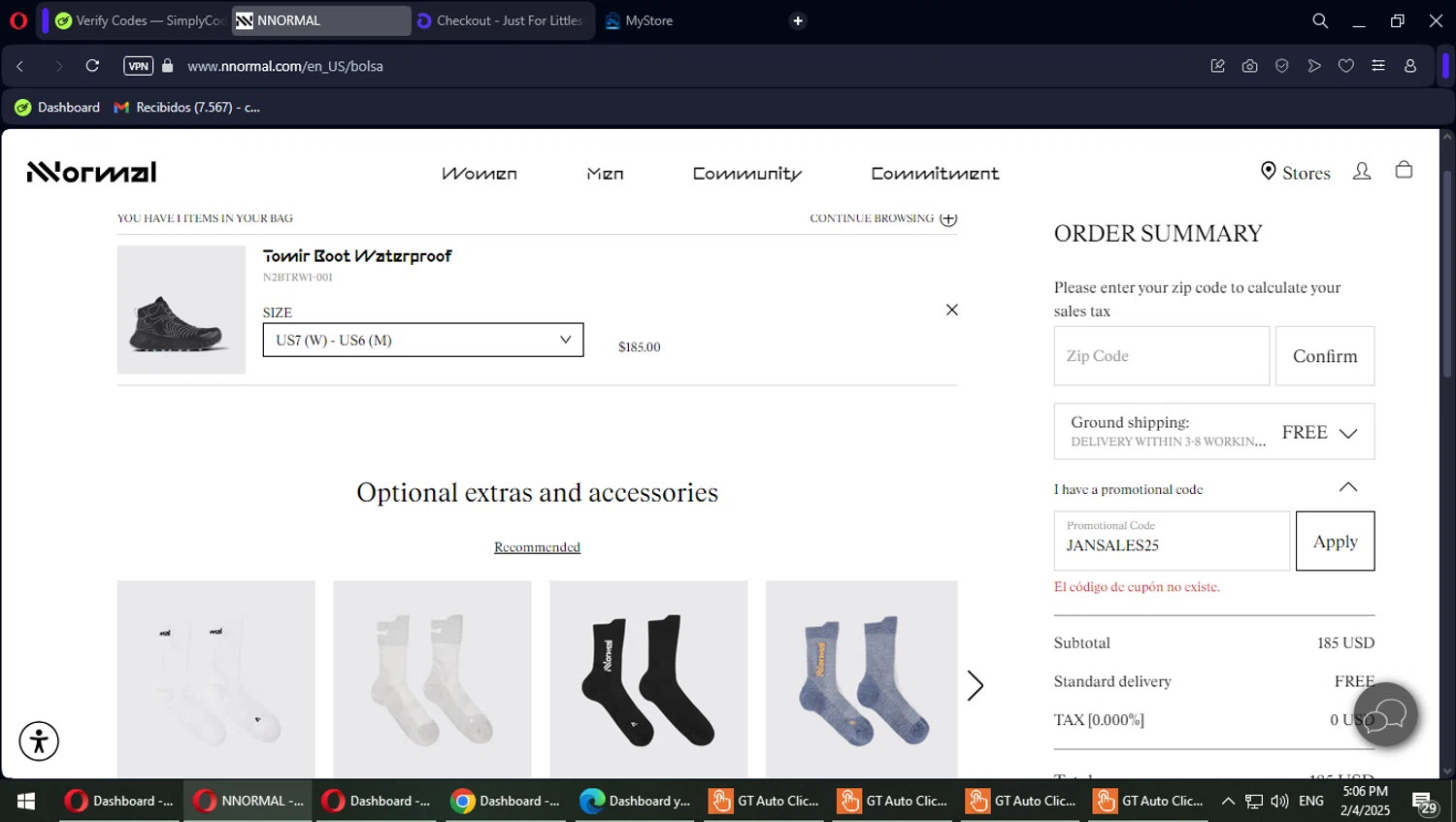Image resolution: width=1456 pixels, height=822 pixels.
Task: Open black socks product thumbnail
Action: pyautogui.click(x=648, y=679)
